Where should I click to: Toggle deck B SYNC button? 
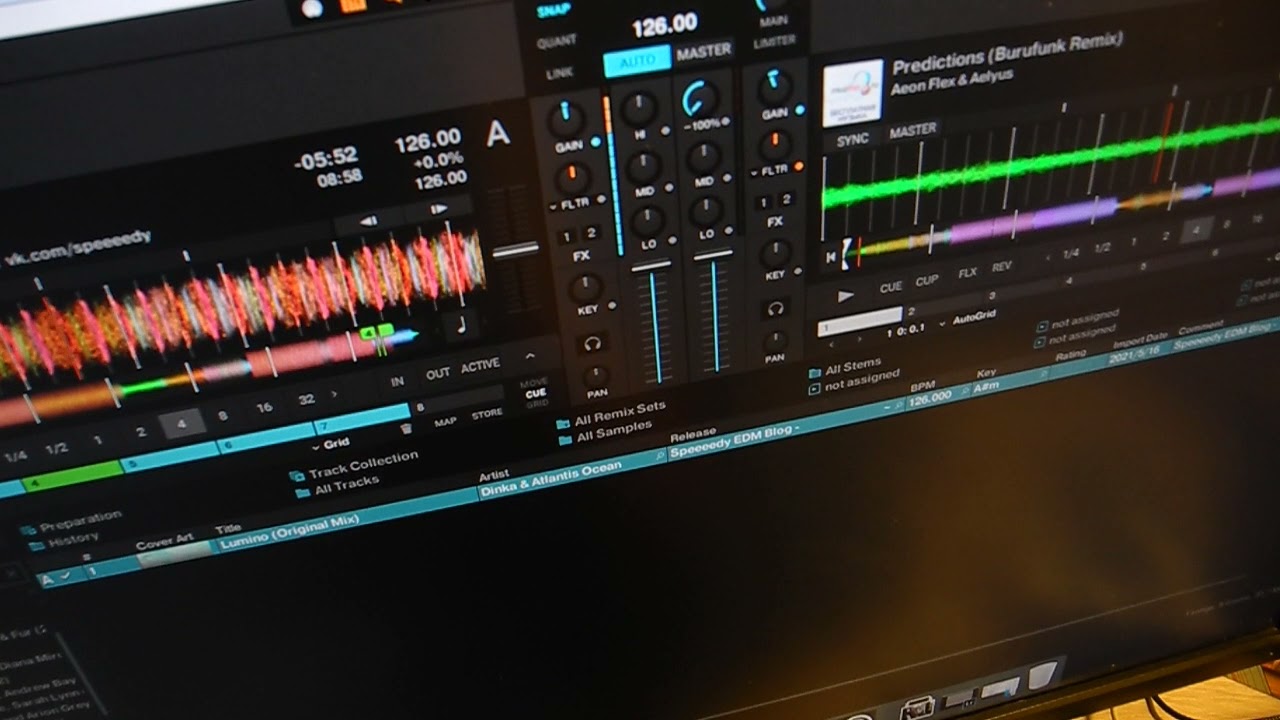[x=852, y=139]
